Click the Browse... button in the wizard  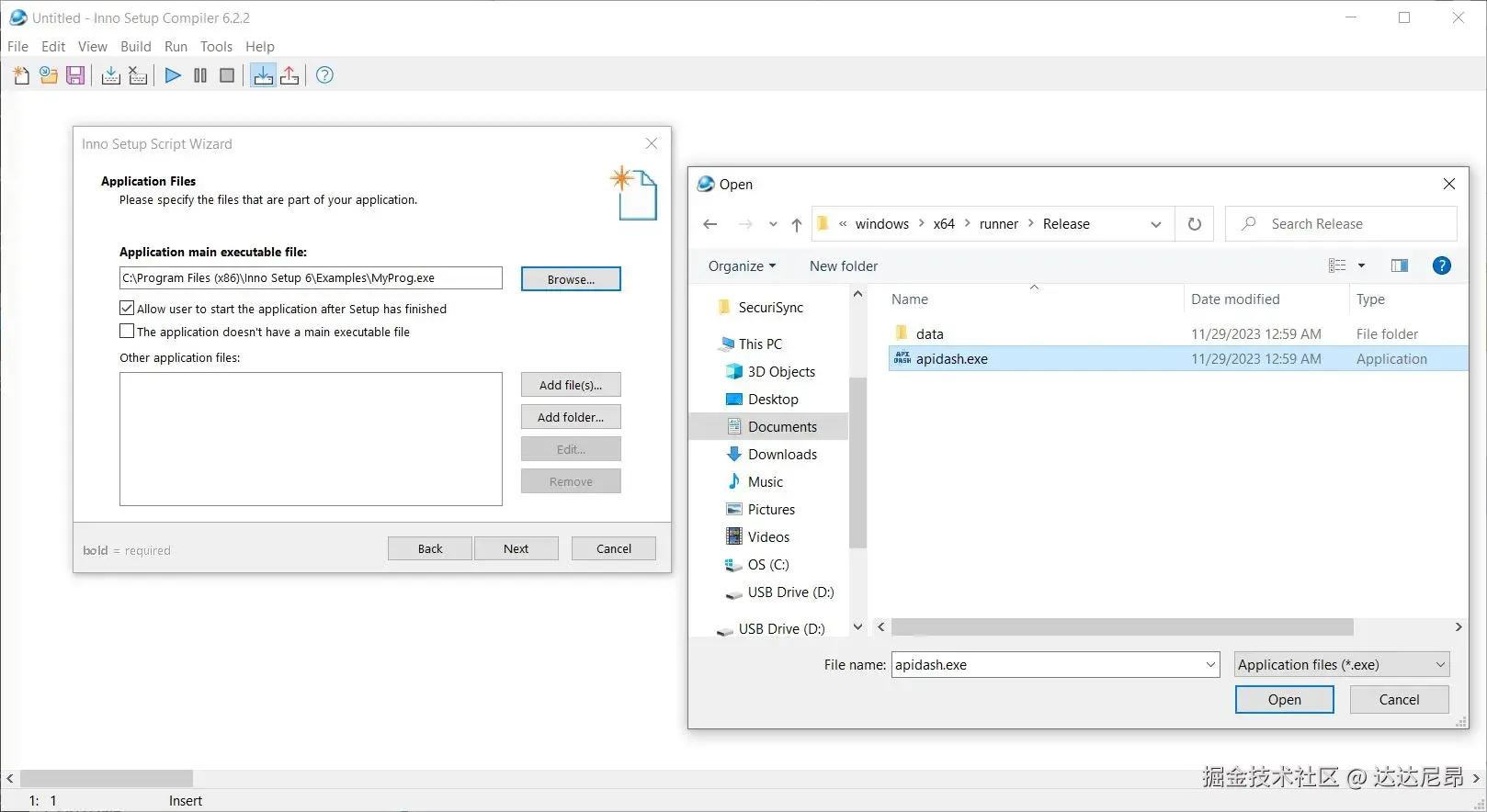[571, 278]
